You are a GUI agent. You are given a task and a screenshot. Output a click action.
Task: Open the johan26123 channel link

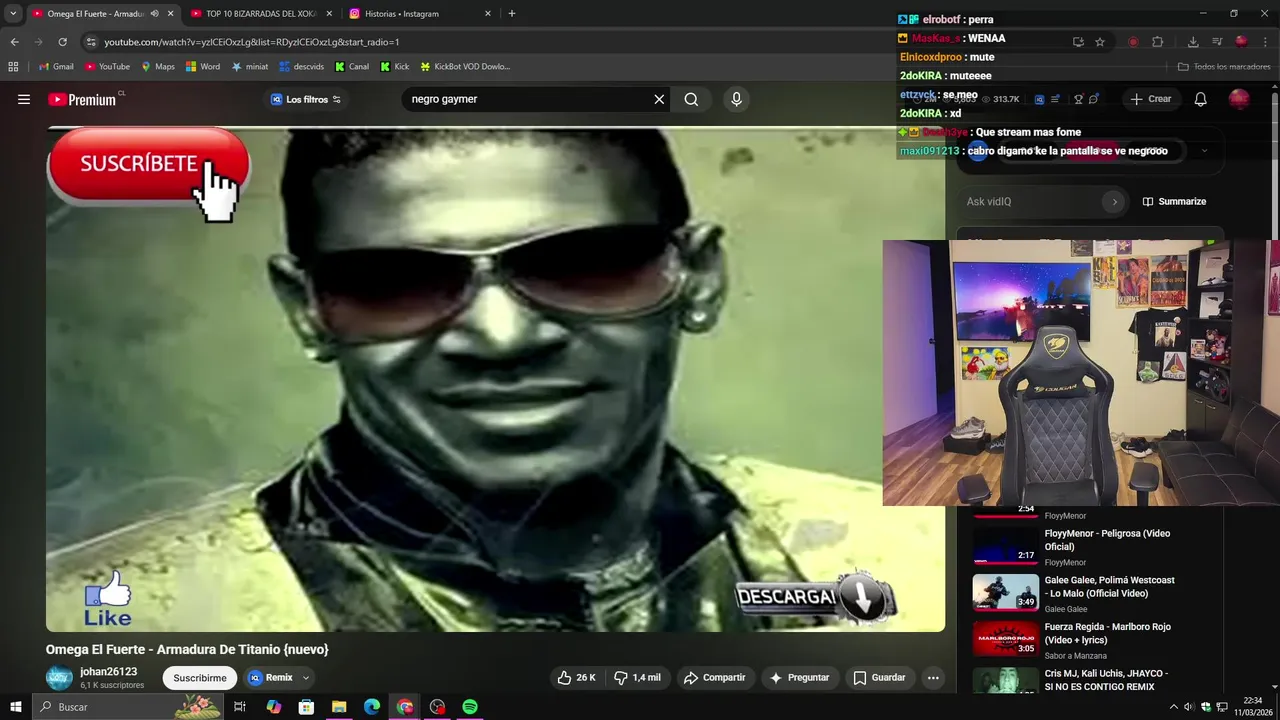(x=108, y=672)
